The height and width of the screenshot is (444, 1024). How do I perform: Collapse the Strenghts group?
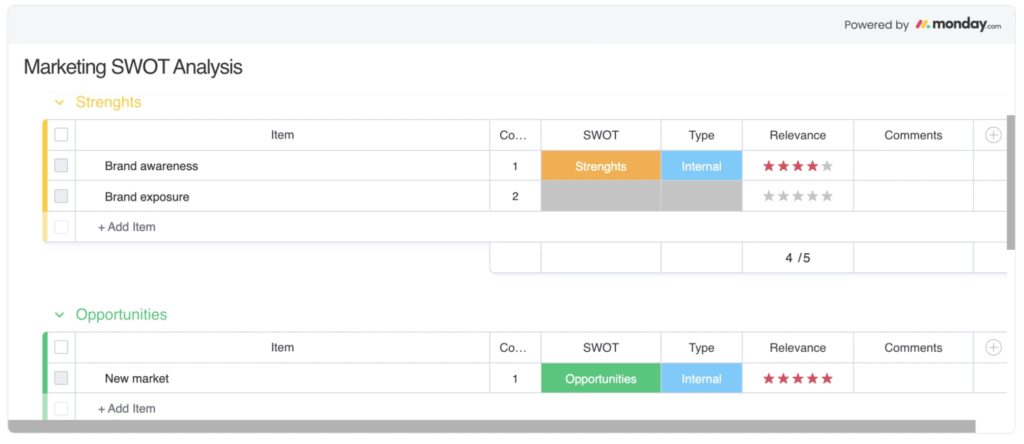pos(59,103)
